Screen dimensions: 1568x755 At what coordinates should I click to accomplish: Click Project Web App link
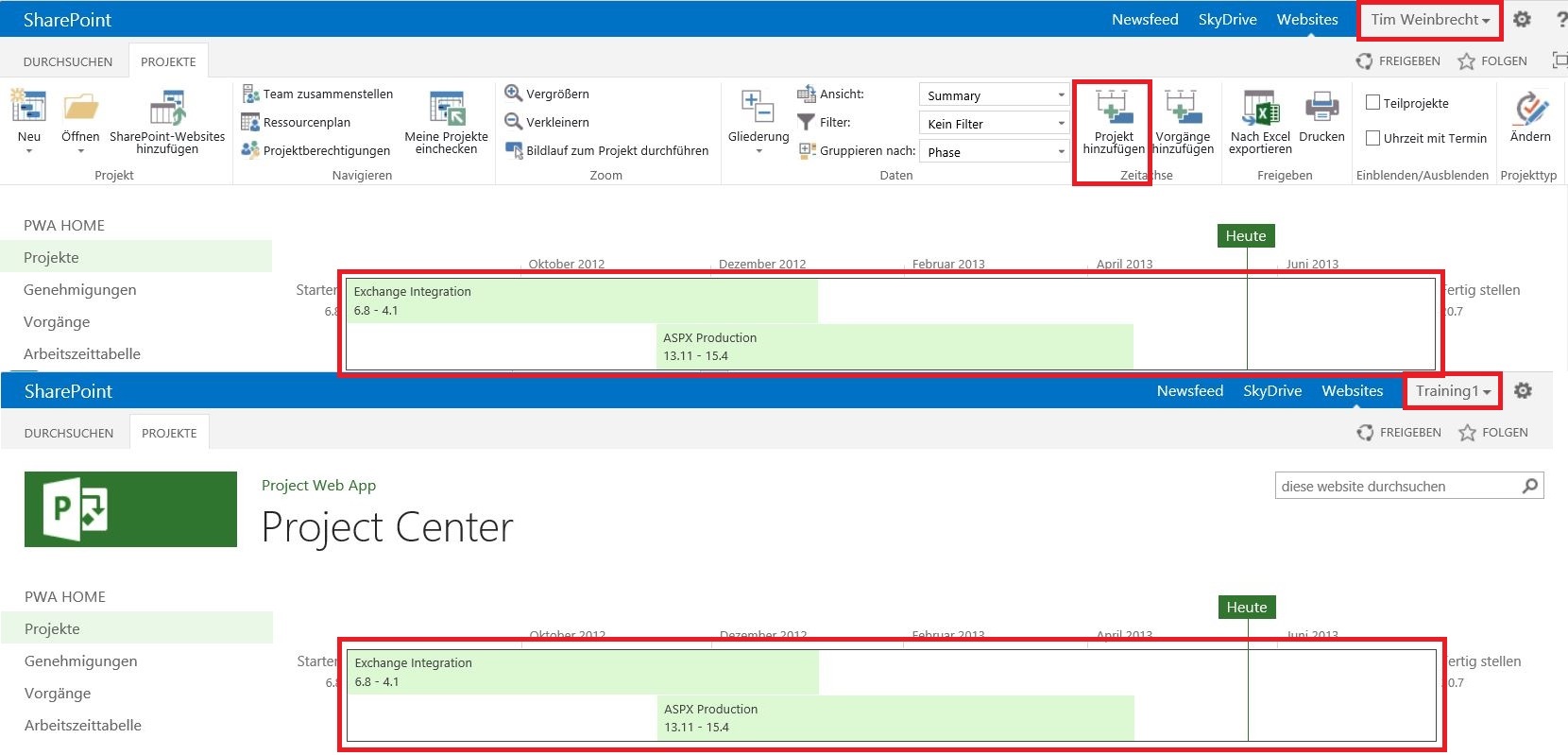[x=318, y=485]
